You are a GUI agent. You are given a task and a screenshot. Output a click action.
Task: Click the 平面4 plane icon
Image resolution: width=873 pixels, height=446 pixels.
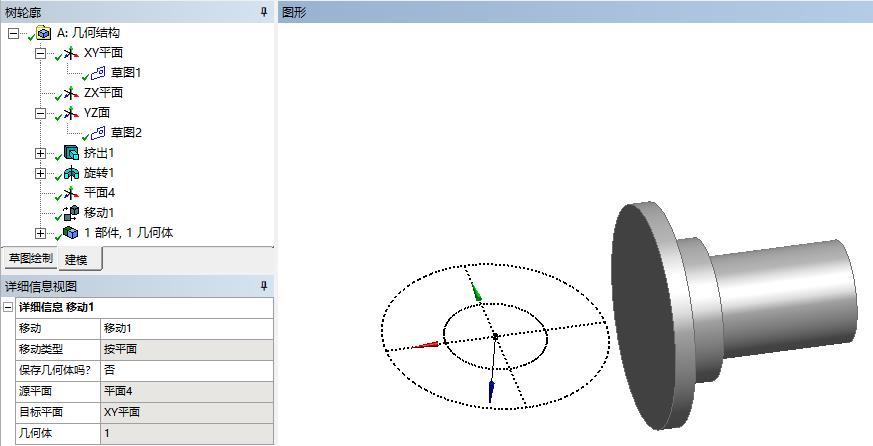point(70,193)
